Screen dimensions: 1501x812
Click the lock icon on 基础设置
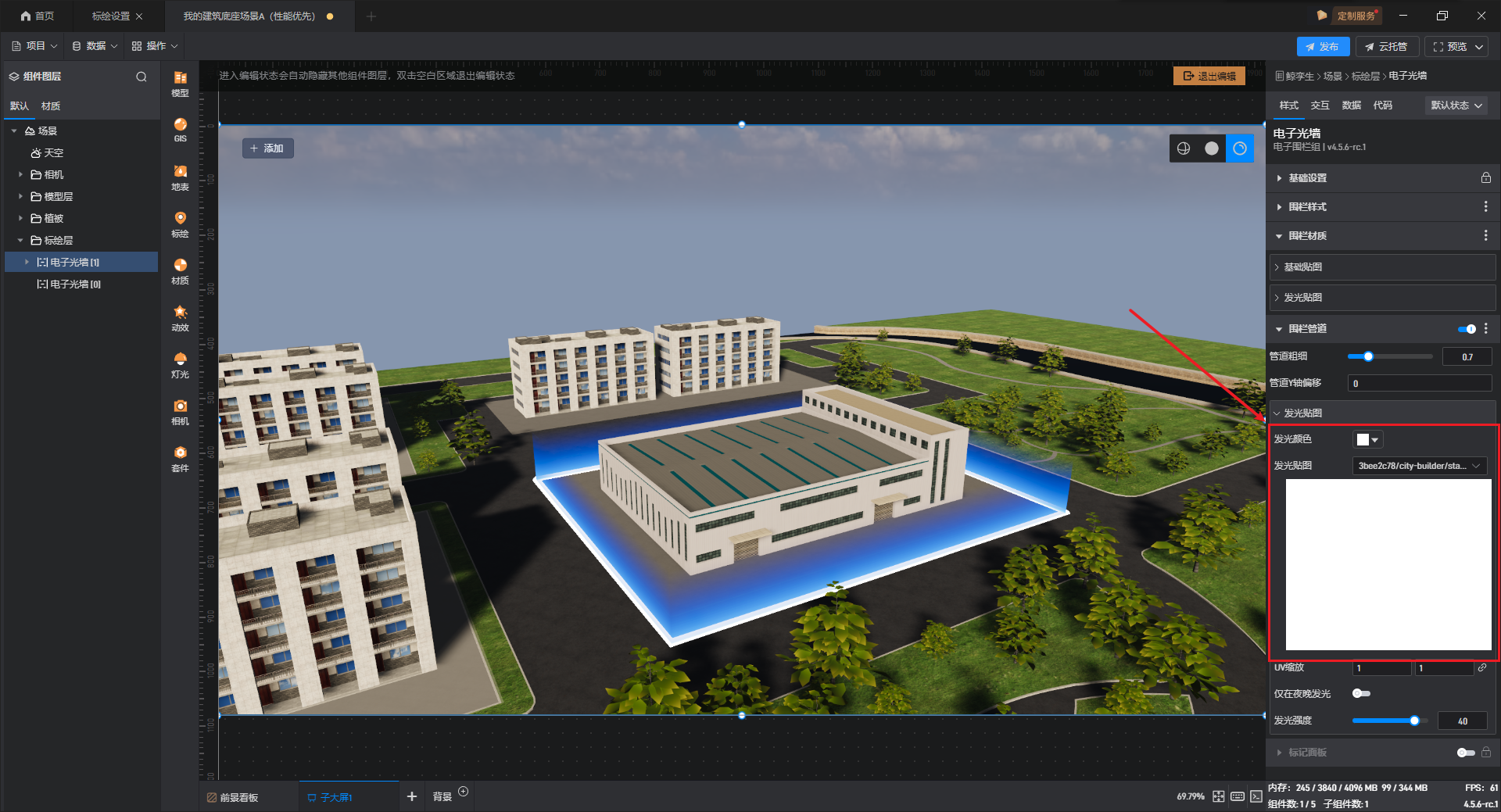(x=1485, y=178)
